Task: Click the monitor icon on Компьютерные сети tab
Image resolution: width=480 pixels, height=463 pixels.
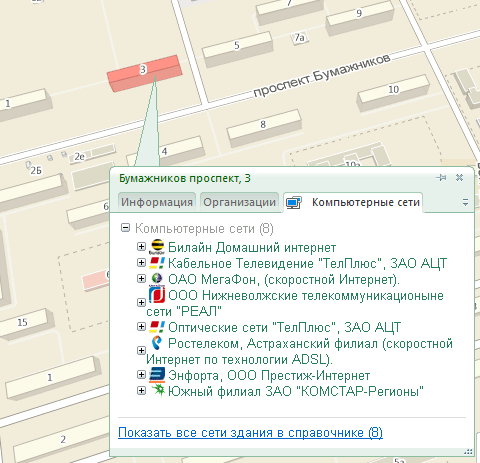Action: click(294, 203)
